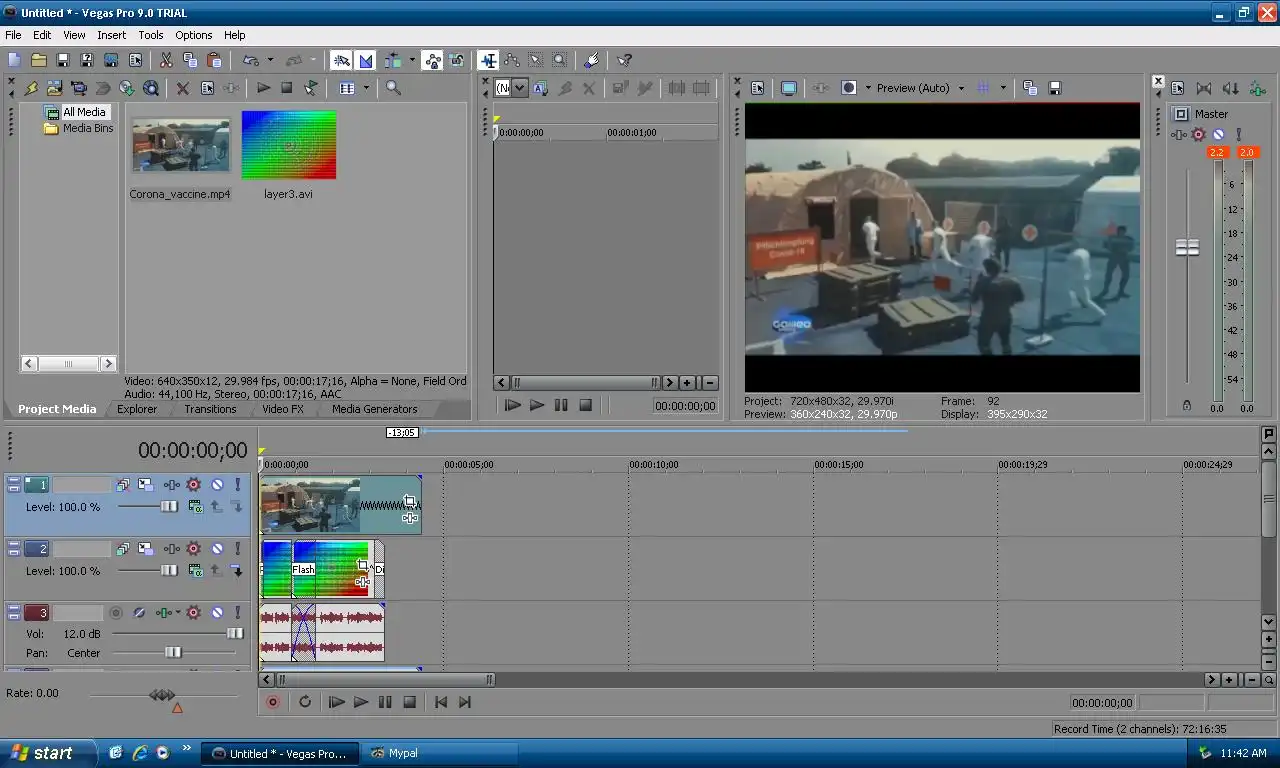Toggle Auto Ripple button
The image size is (1280, 768).
click(x=391, y=61)
